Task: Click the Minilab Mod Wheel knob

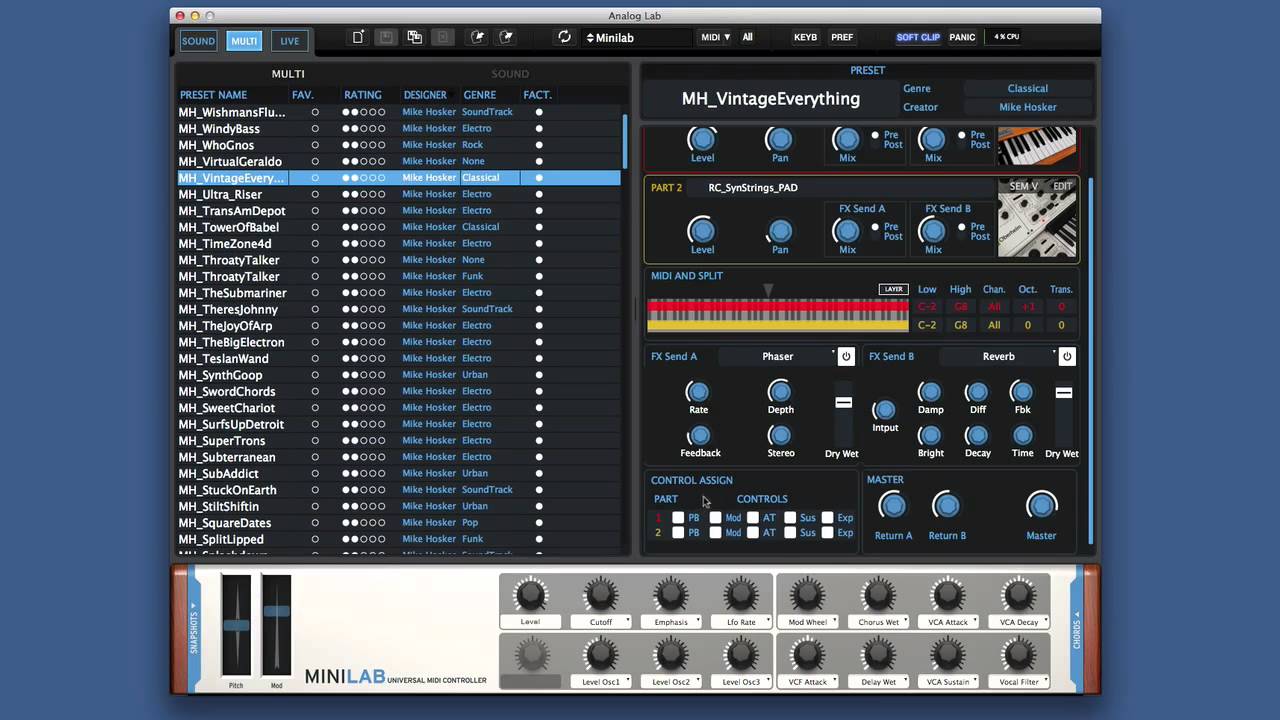Action: click(x=808, y=595)
